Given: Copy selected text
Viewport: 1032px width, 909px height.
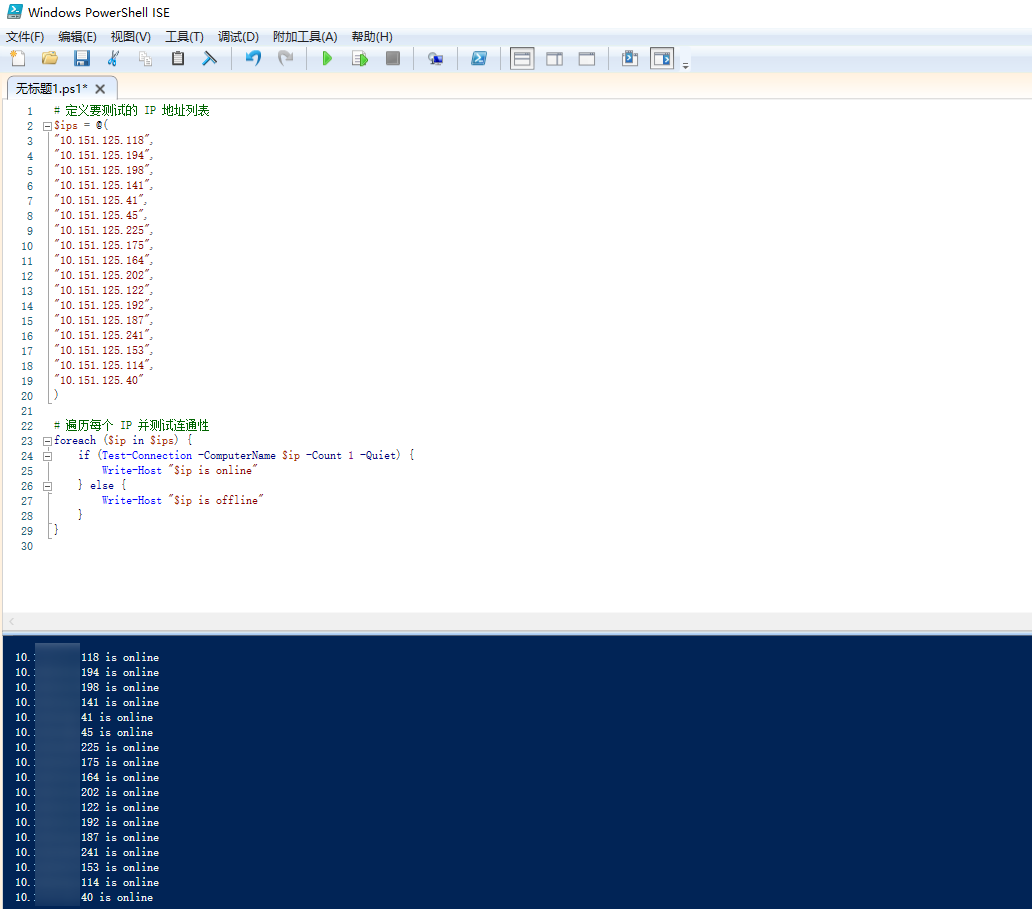Looking at the screenshot, I should tap(145, 59).
